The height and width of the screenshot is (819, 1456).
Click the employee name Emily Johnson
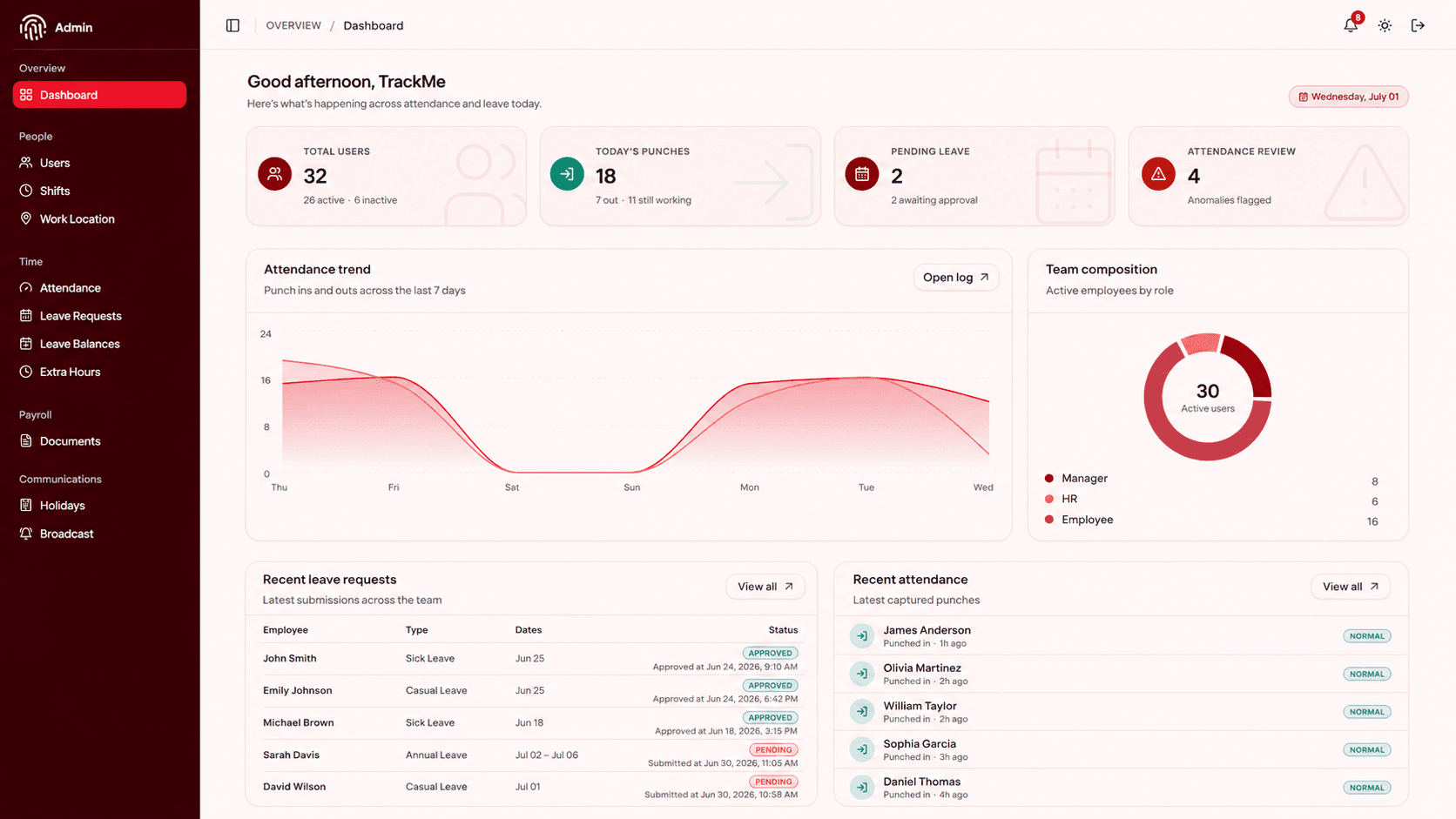(x=298, y=691)
